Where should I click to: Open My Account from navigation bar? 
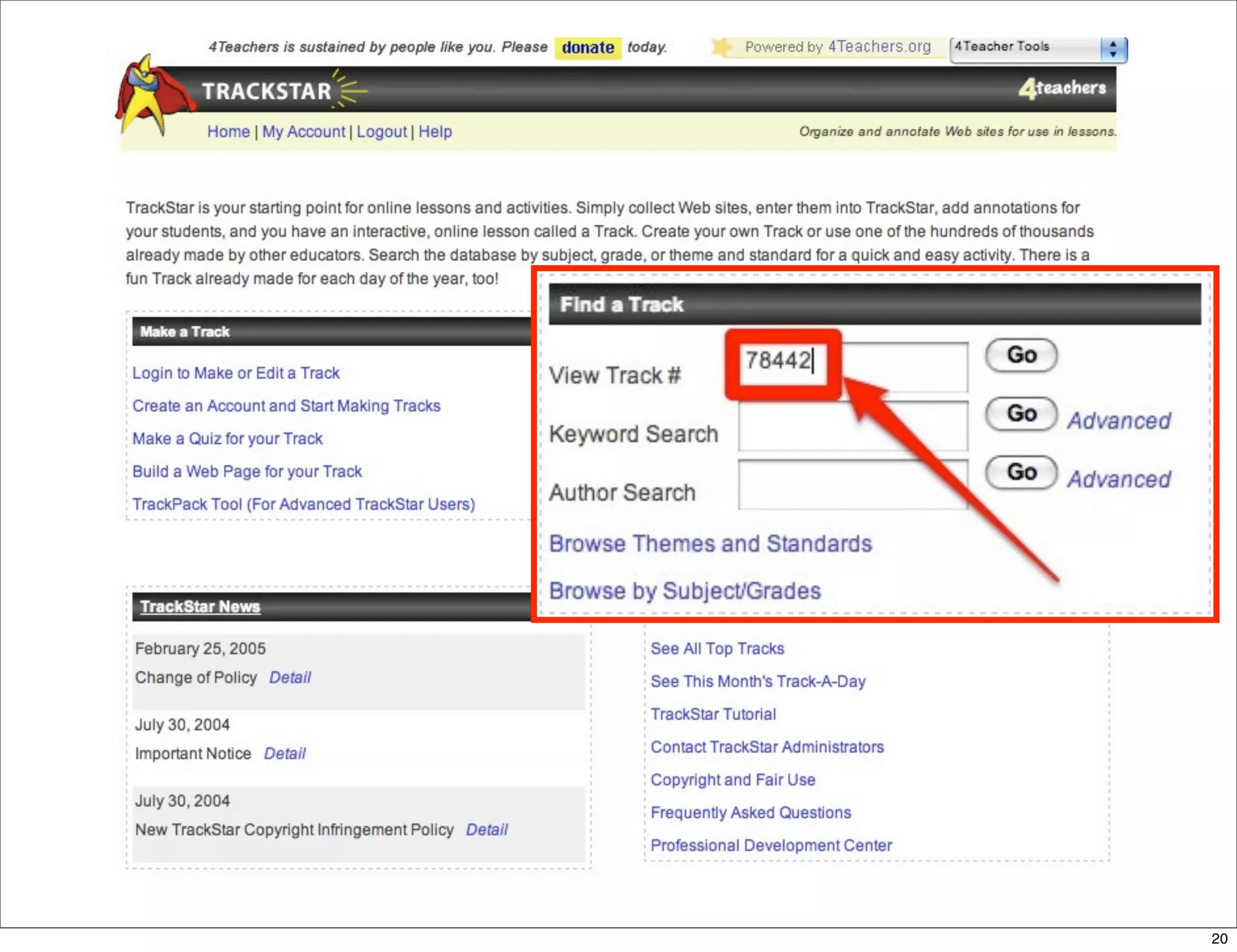point(303,132)
